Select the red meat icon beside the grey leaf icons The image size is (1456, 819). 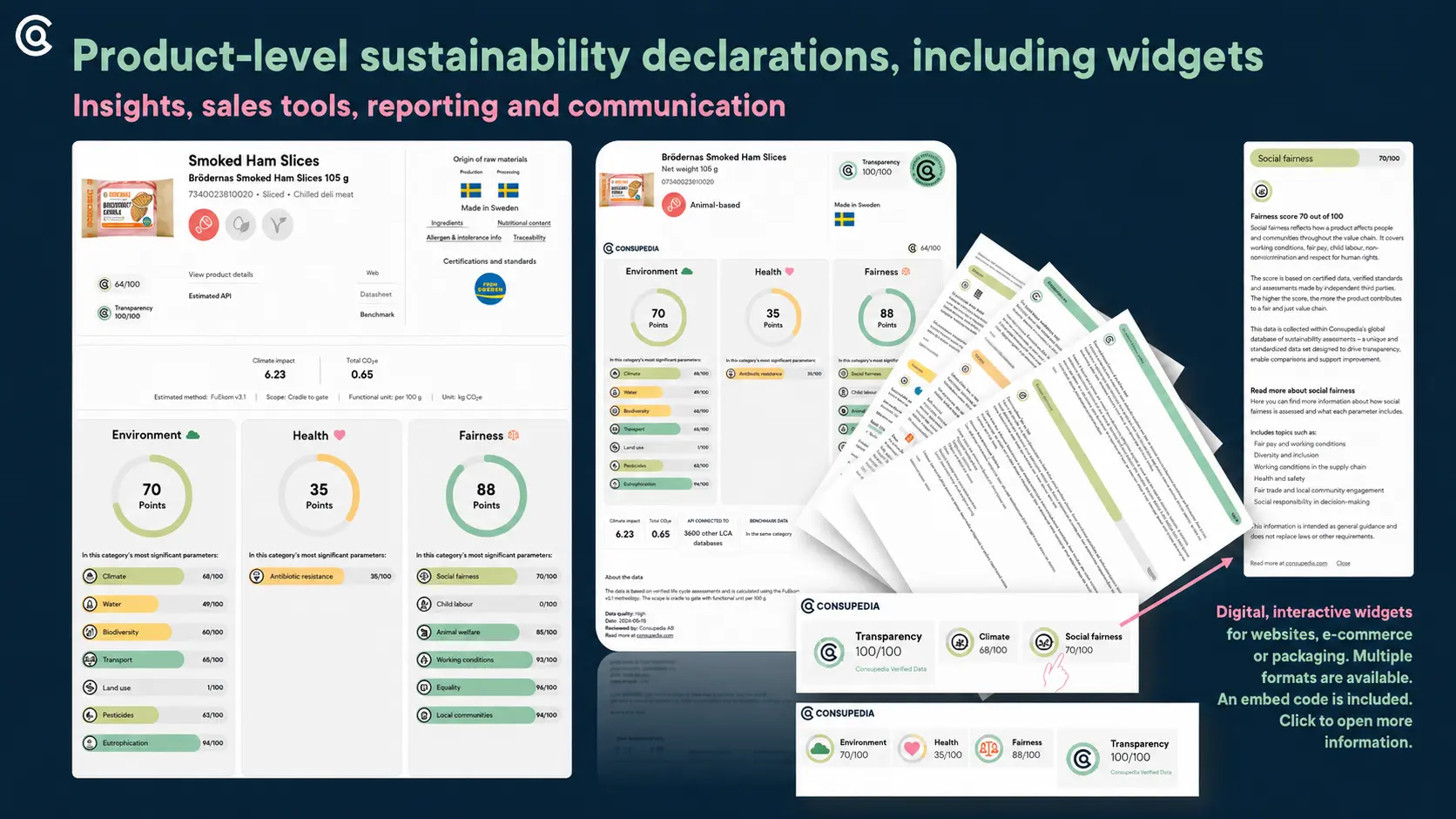204,225
